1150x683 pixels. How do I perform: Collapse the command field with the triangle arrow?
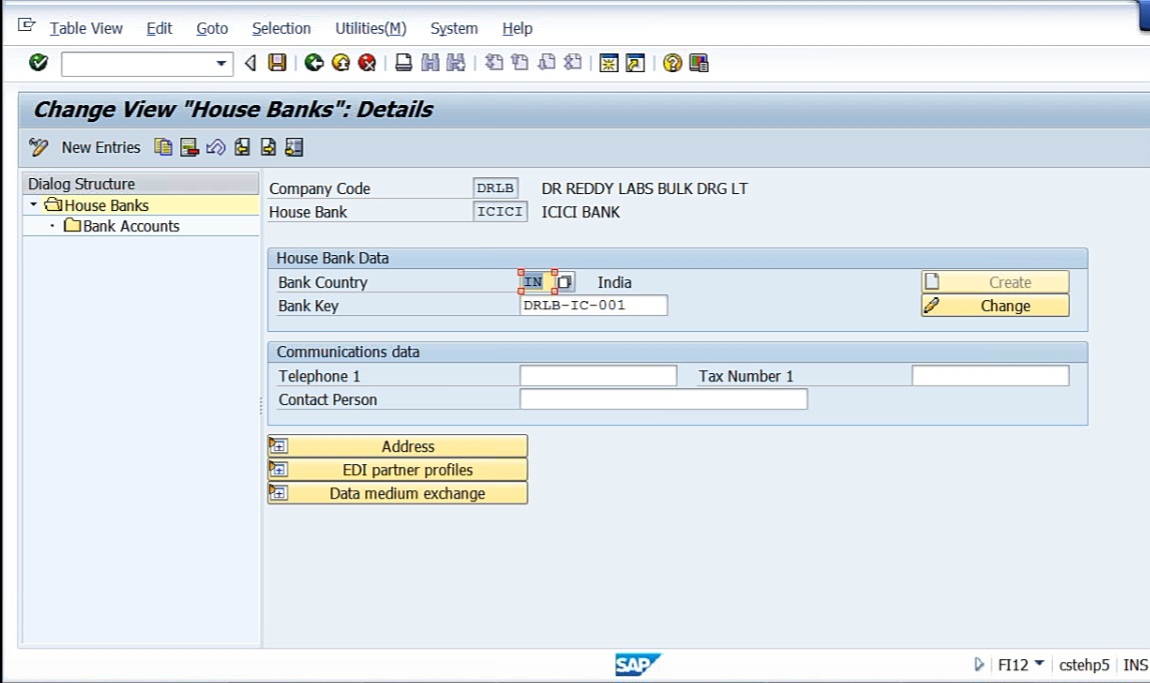coord(250,63)
